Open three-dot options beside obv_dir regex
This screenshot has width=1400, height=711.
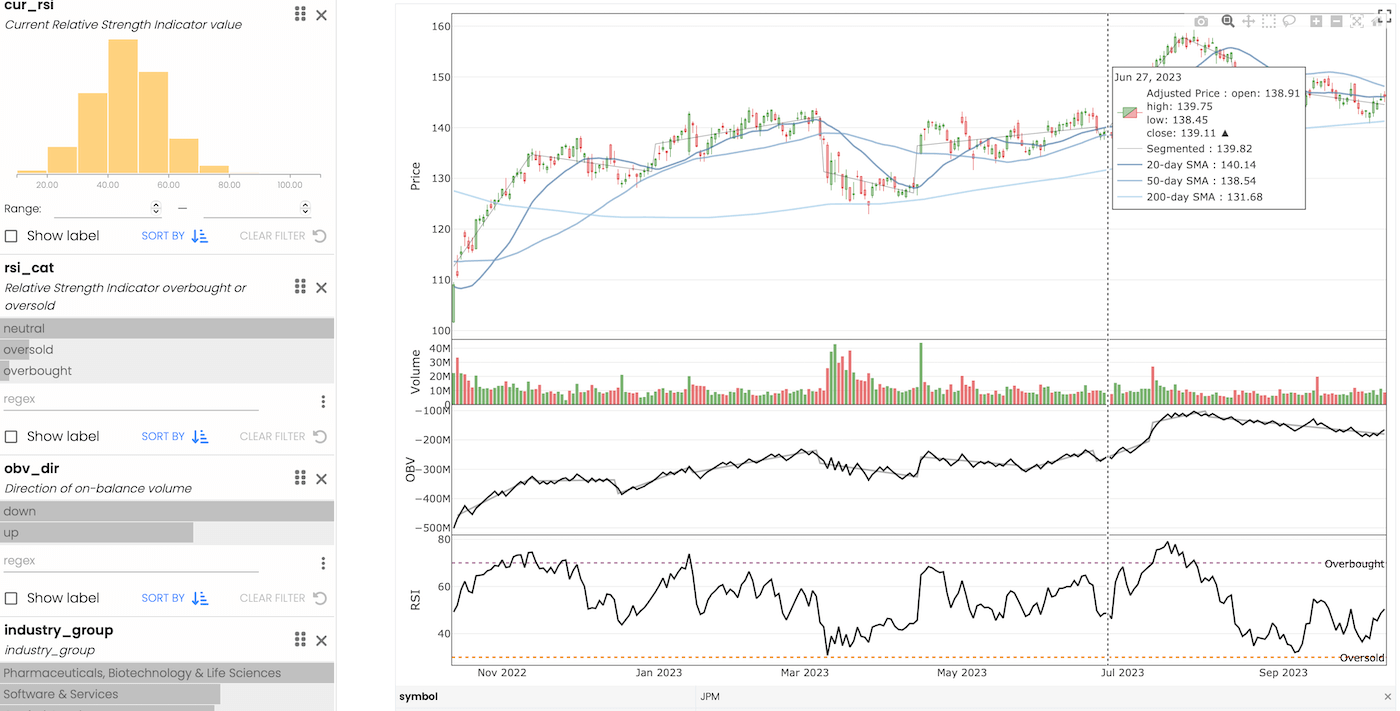point(323,563)
